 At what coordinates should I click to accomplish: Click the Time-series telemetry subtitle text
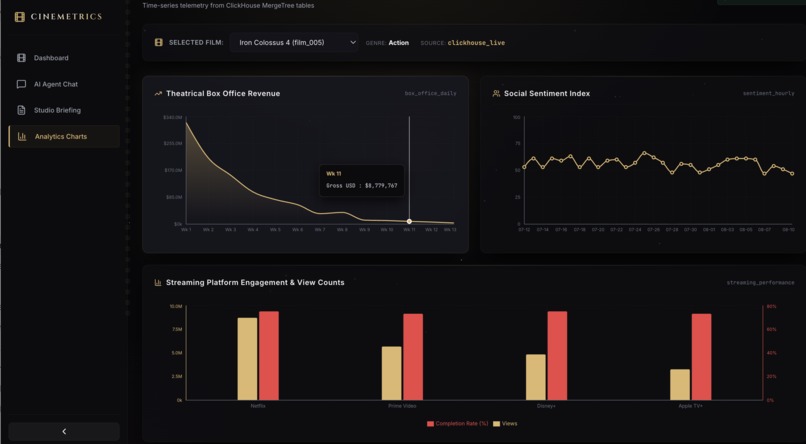[228, 6]
